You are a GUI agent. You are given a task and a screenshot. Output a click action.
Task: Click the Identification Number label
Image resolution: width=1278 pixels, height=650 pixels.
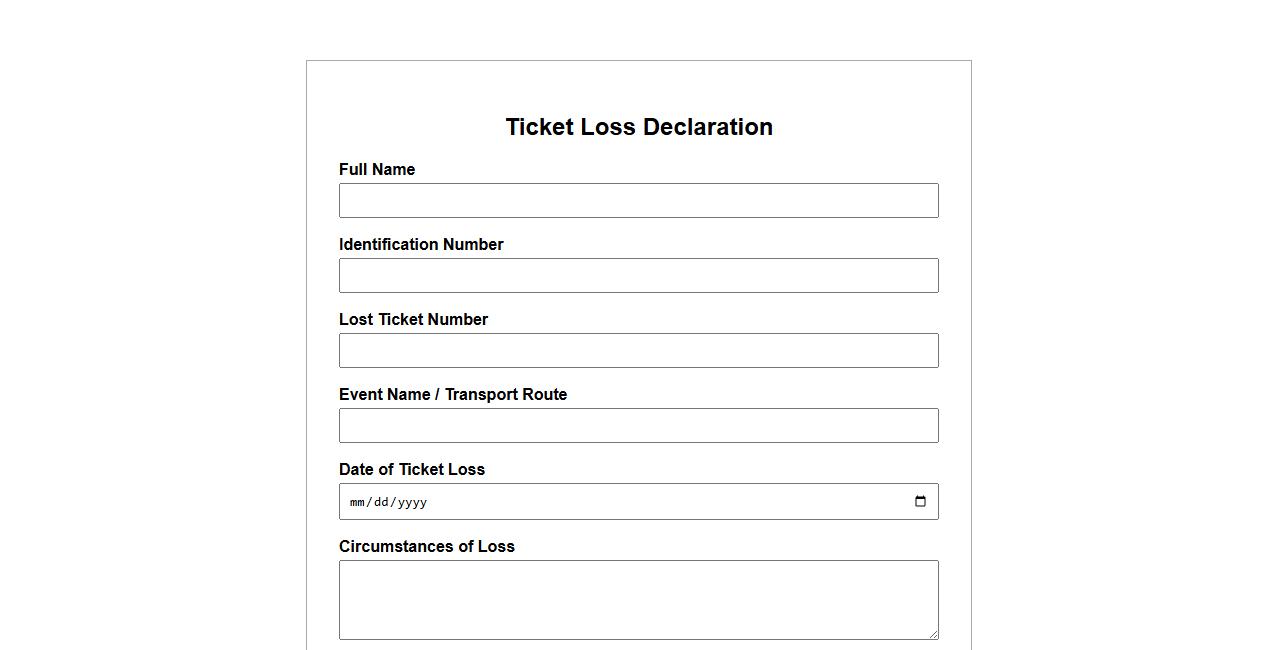pos(421,245)
